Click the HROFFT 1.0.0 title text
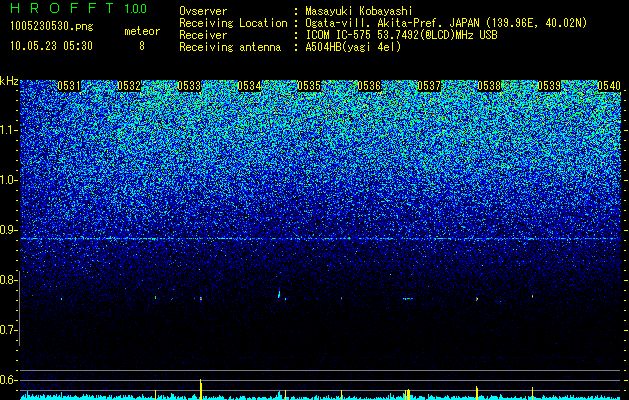The width and height of the screenshot is (629, 400). [x=79, y=8]
